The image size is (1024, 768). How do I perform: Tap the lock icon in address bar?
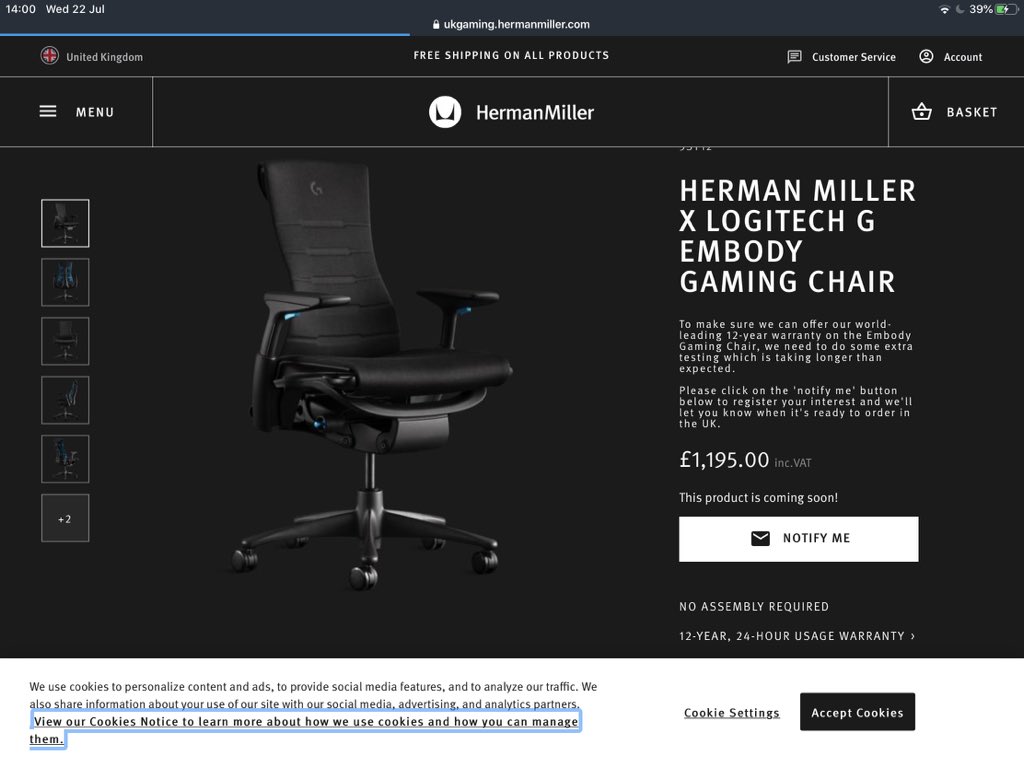[x=436, y=24]
